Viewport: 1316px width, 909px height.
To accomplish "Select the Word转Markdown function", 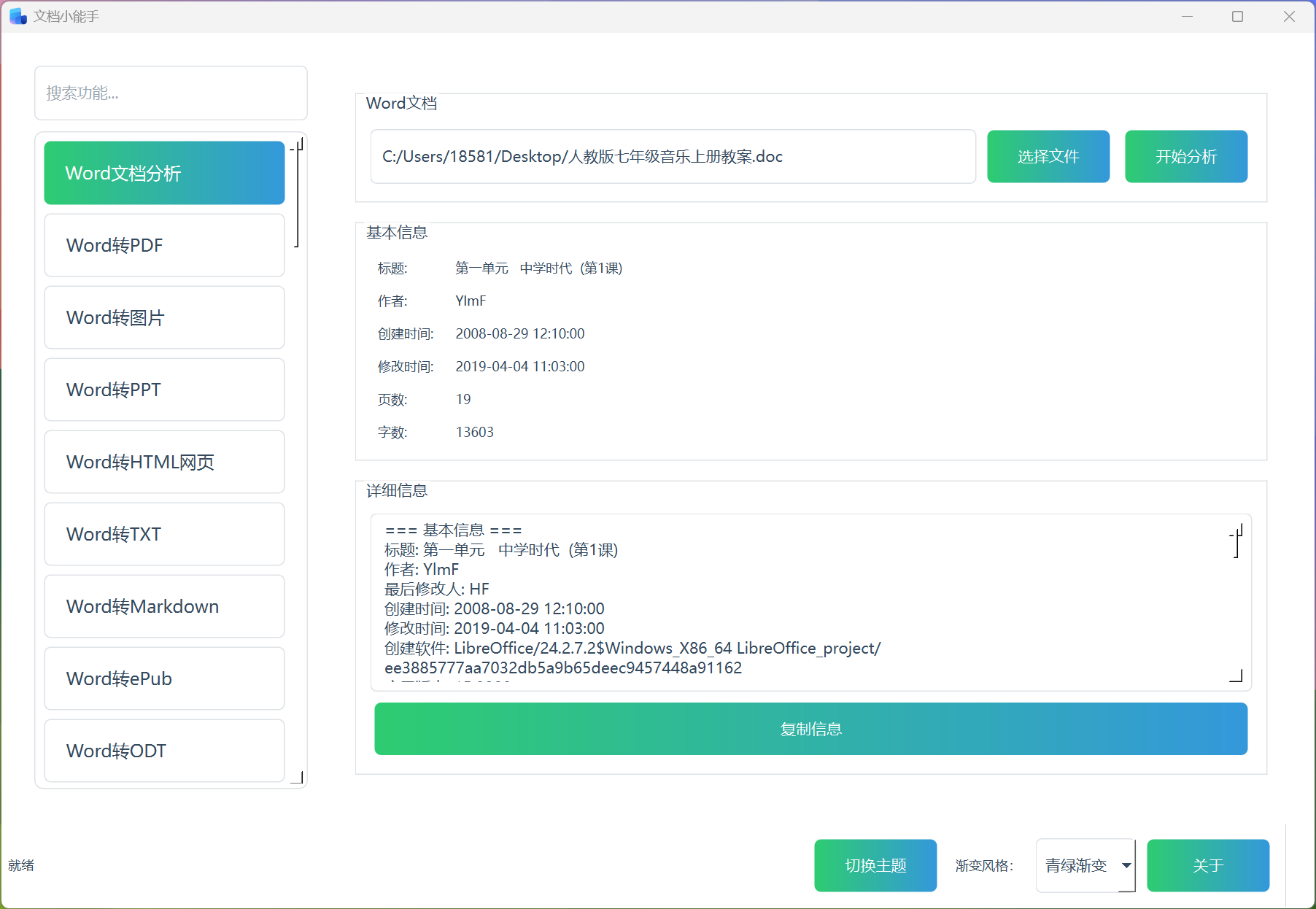I will [163, 606].
